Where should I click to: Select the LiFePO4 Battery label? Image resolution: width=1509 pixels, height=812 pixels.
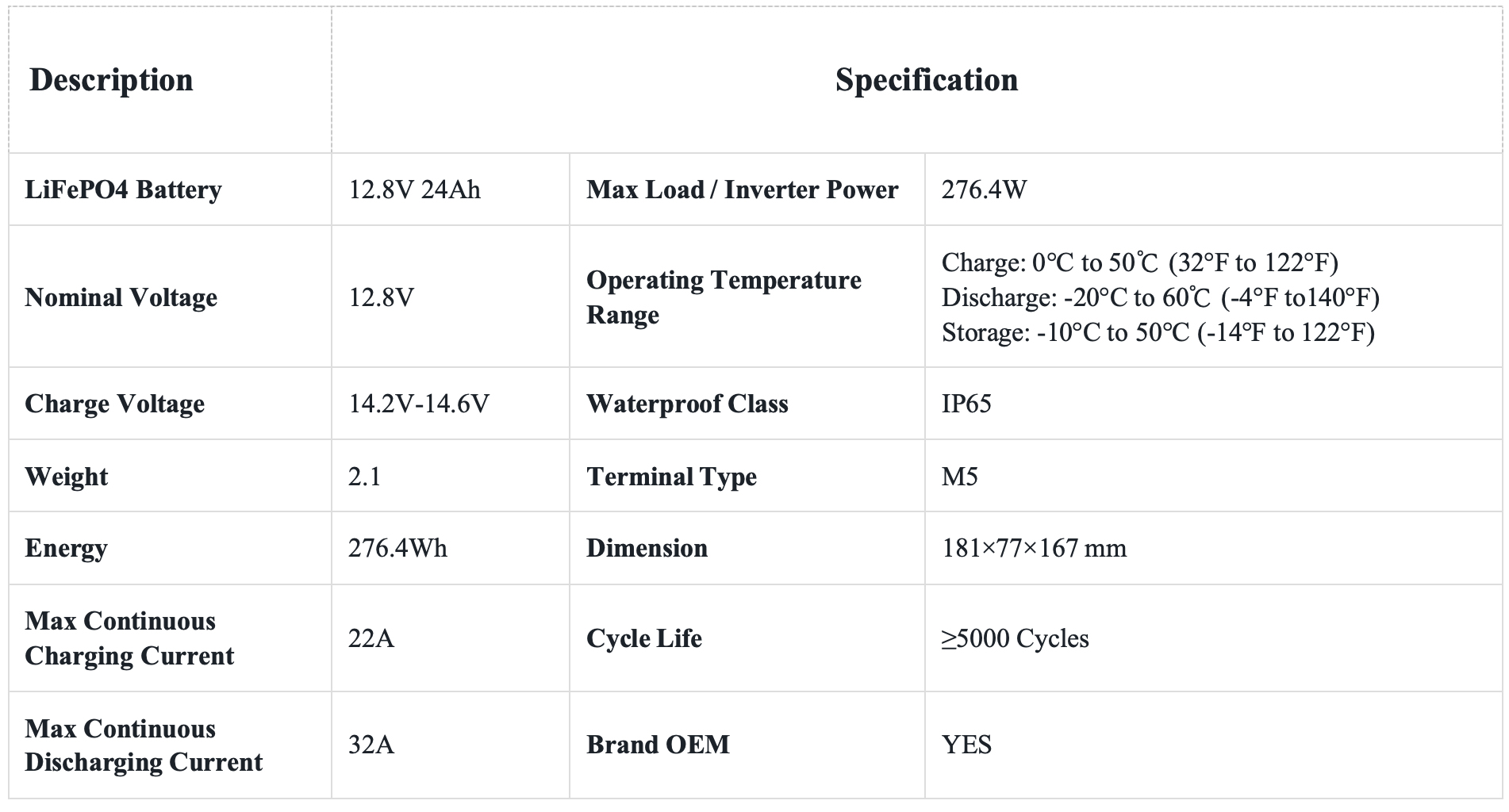124,190
